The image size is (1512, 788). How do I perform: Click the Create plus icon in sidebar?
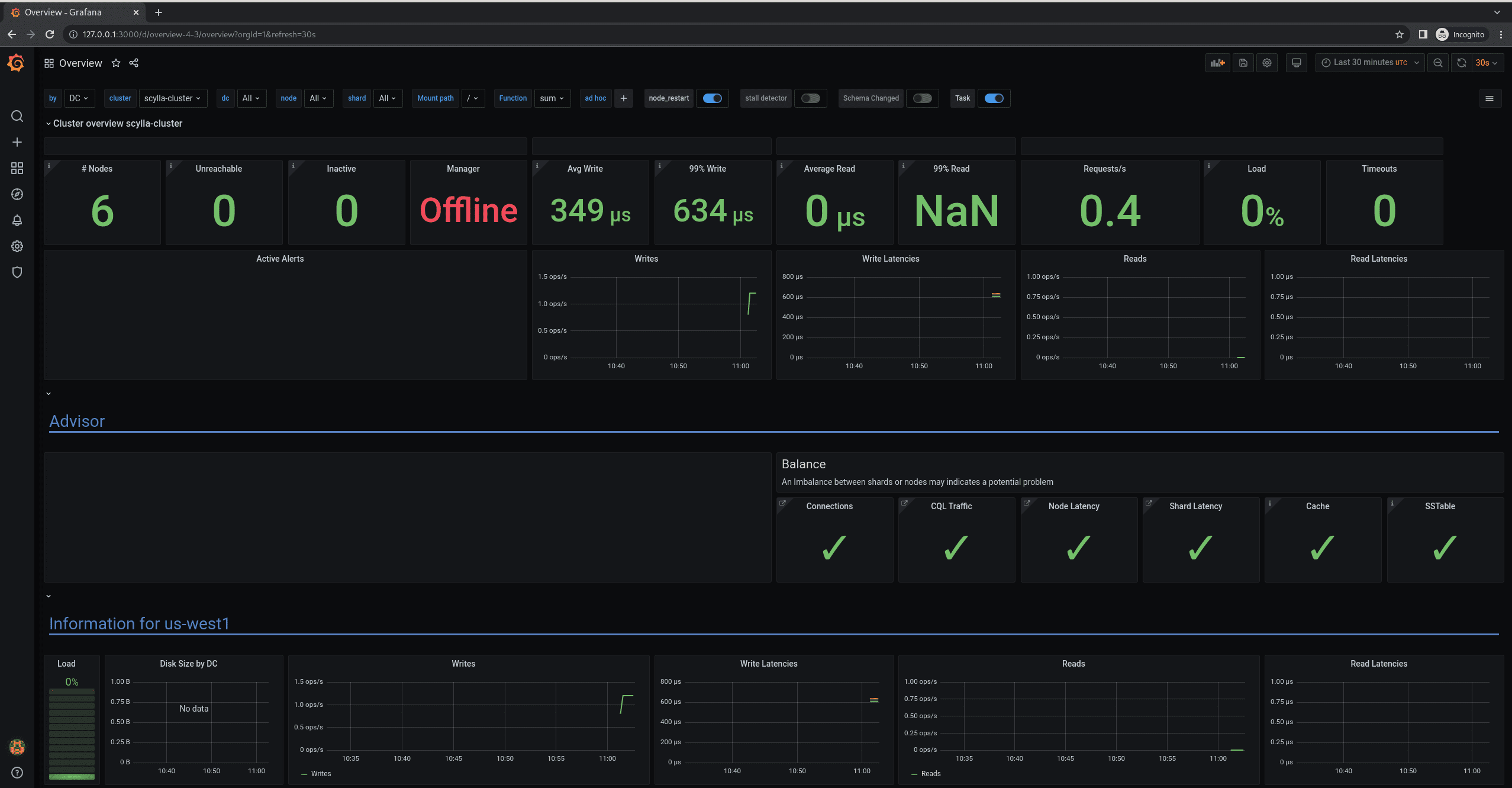17,142
